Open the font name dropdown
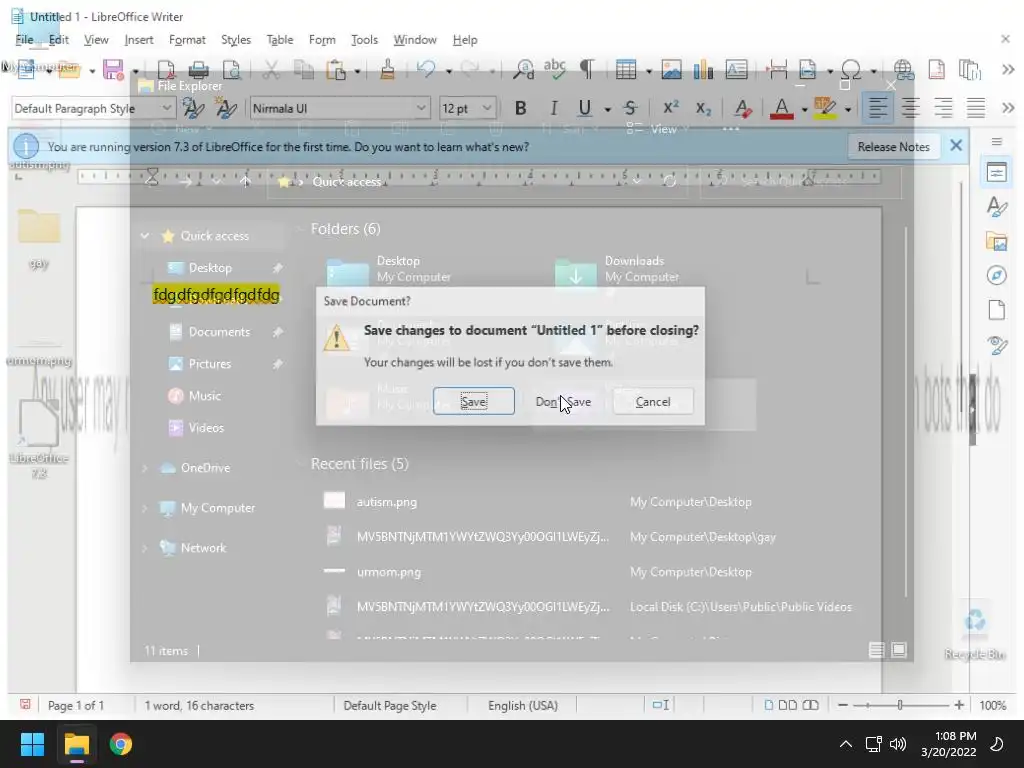Image resolution: width=1024 pixels, height=768 pixels. [421, 108]
